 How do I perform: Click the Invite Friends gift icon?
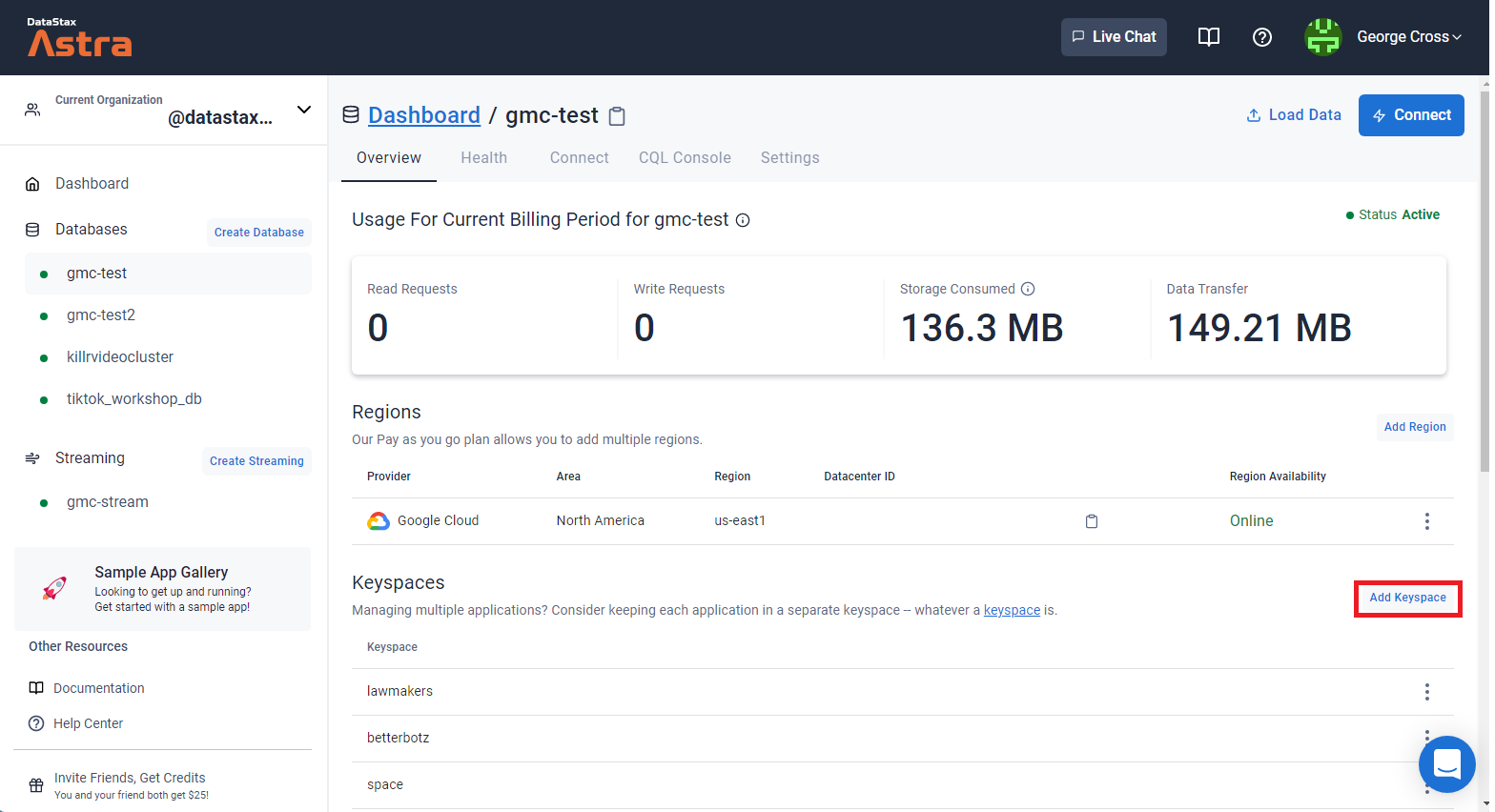[x=36, y=785]
